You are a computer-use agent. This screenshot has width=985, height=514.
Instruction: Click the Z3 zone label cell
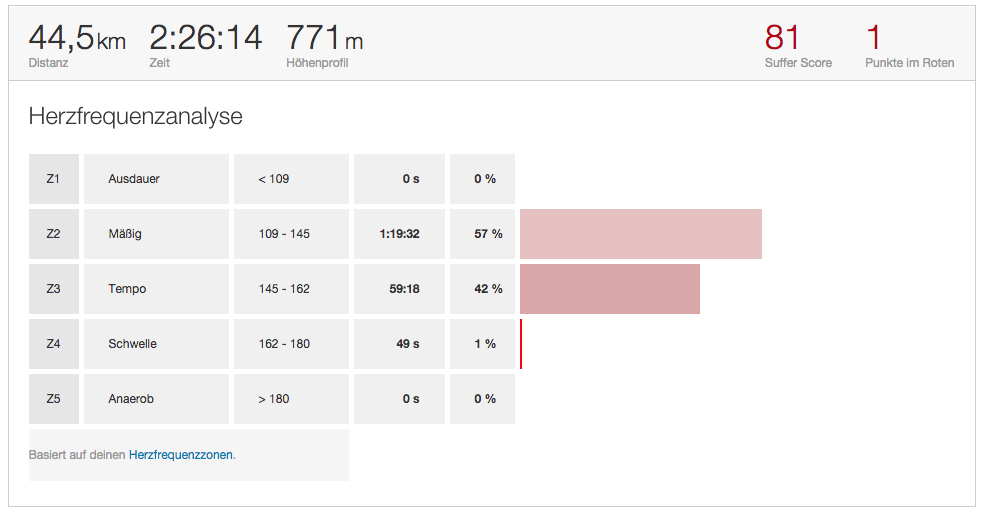pyautogui.click(x=54, y=289)
